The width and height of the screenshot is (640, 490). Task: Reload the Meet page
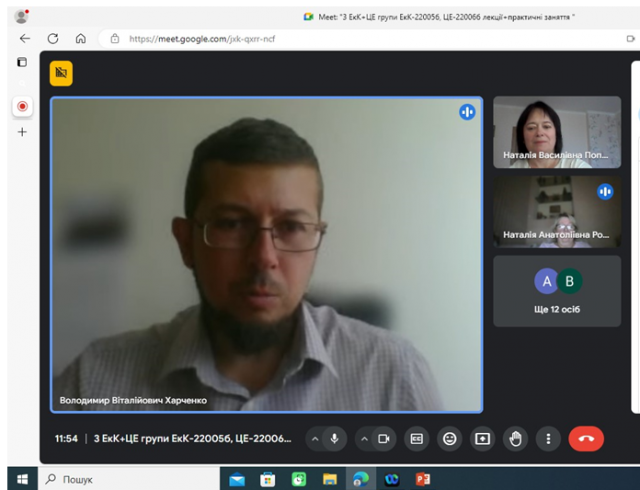click(53, 38)
